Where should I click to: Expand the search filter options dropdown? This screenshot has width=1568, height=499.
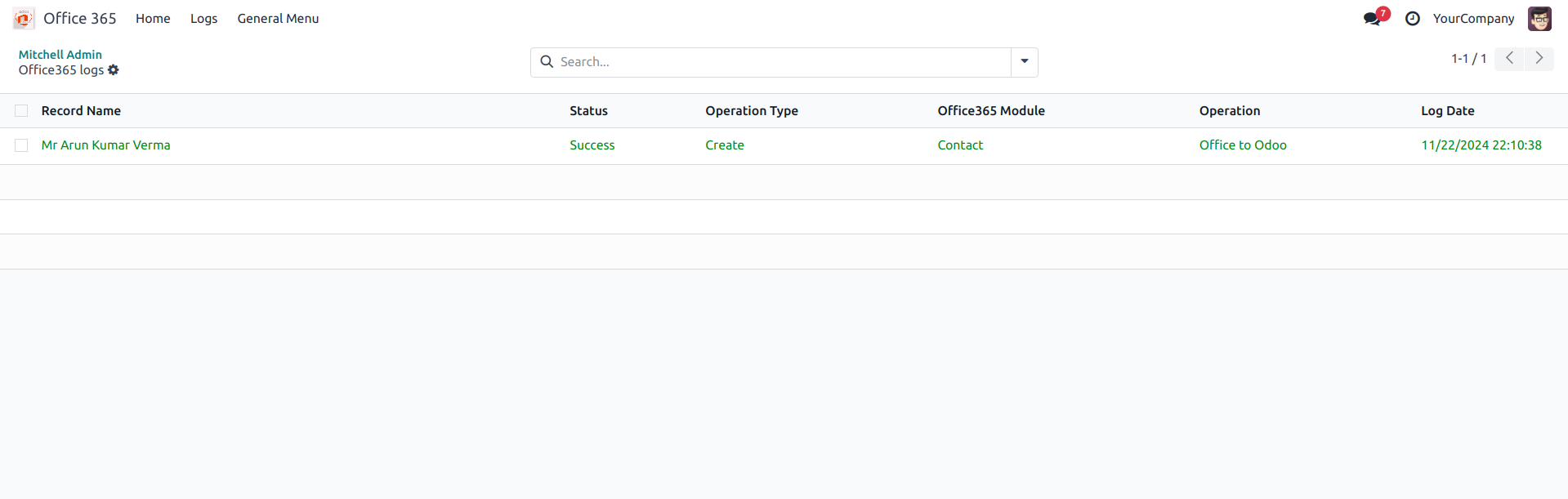tap(1024, 62)
